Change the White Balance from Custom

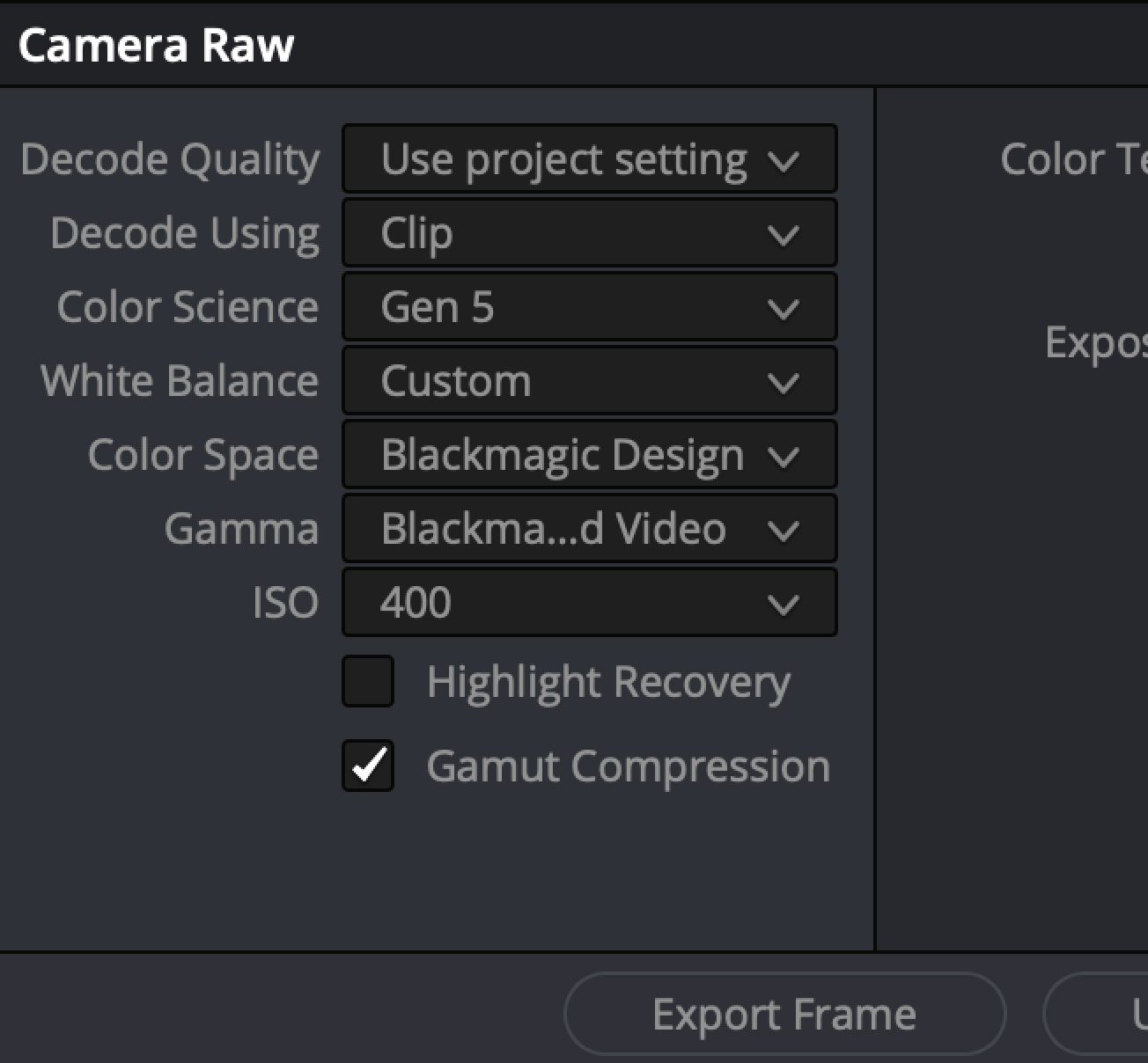click(x=588, y=381)
